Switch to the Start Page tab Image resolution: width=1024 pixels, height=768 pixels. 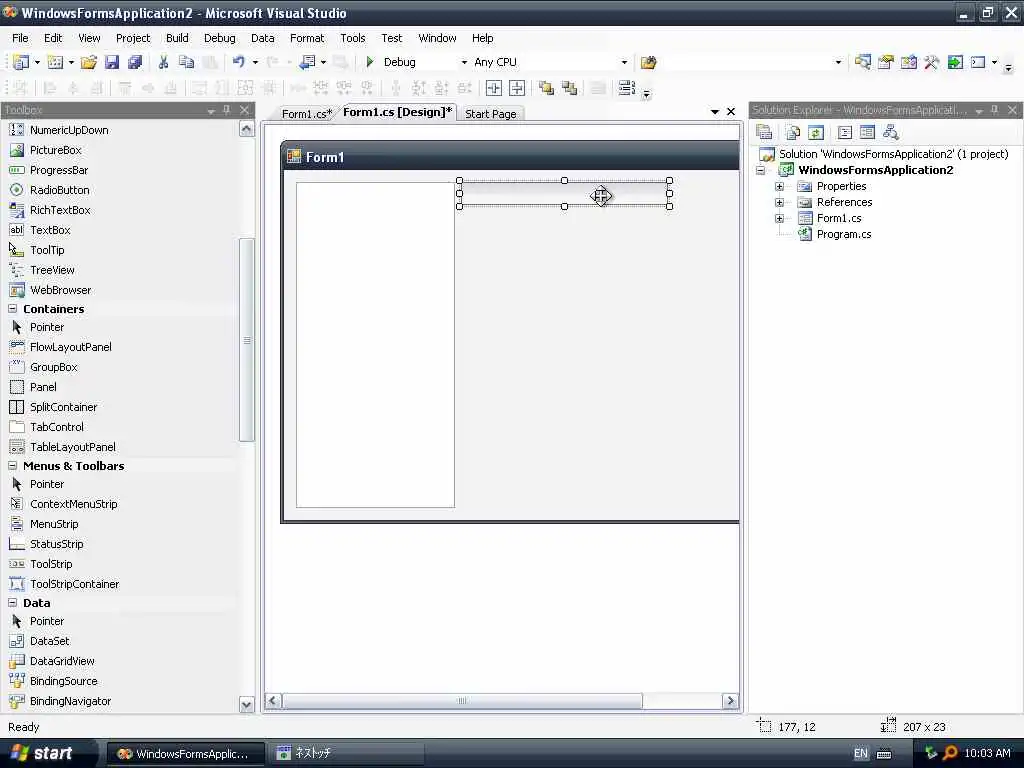(490, 114)
